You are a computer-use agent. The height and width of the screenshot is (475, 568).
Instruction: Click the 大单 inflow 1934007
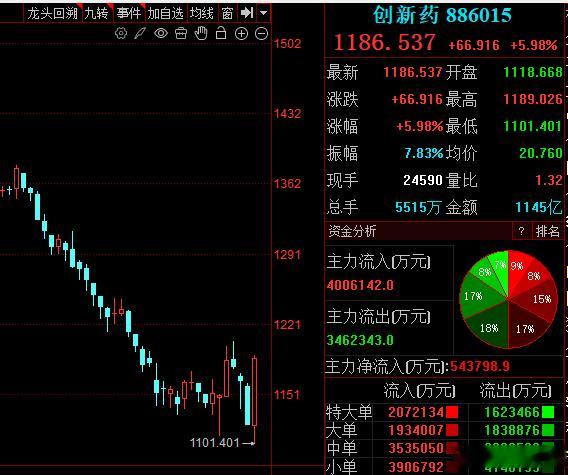pos(416,430)
